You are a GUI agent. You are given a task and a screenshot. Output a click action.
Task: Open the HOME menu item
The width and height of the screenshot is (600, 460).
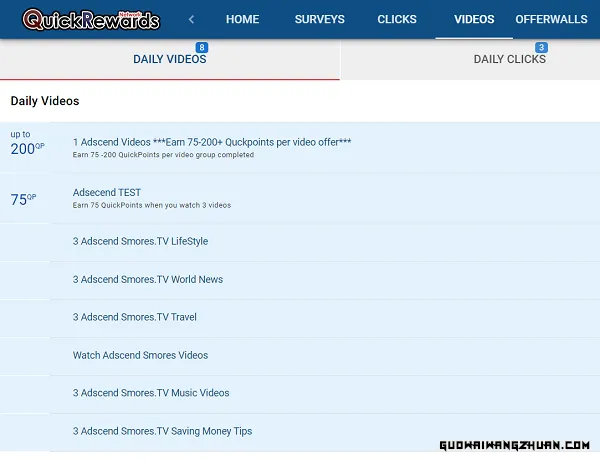click(242, 19)
